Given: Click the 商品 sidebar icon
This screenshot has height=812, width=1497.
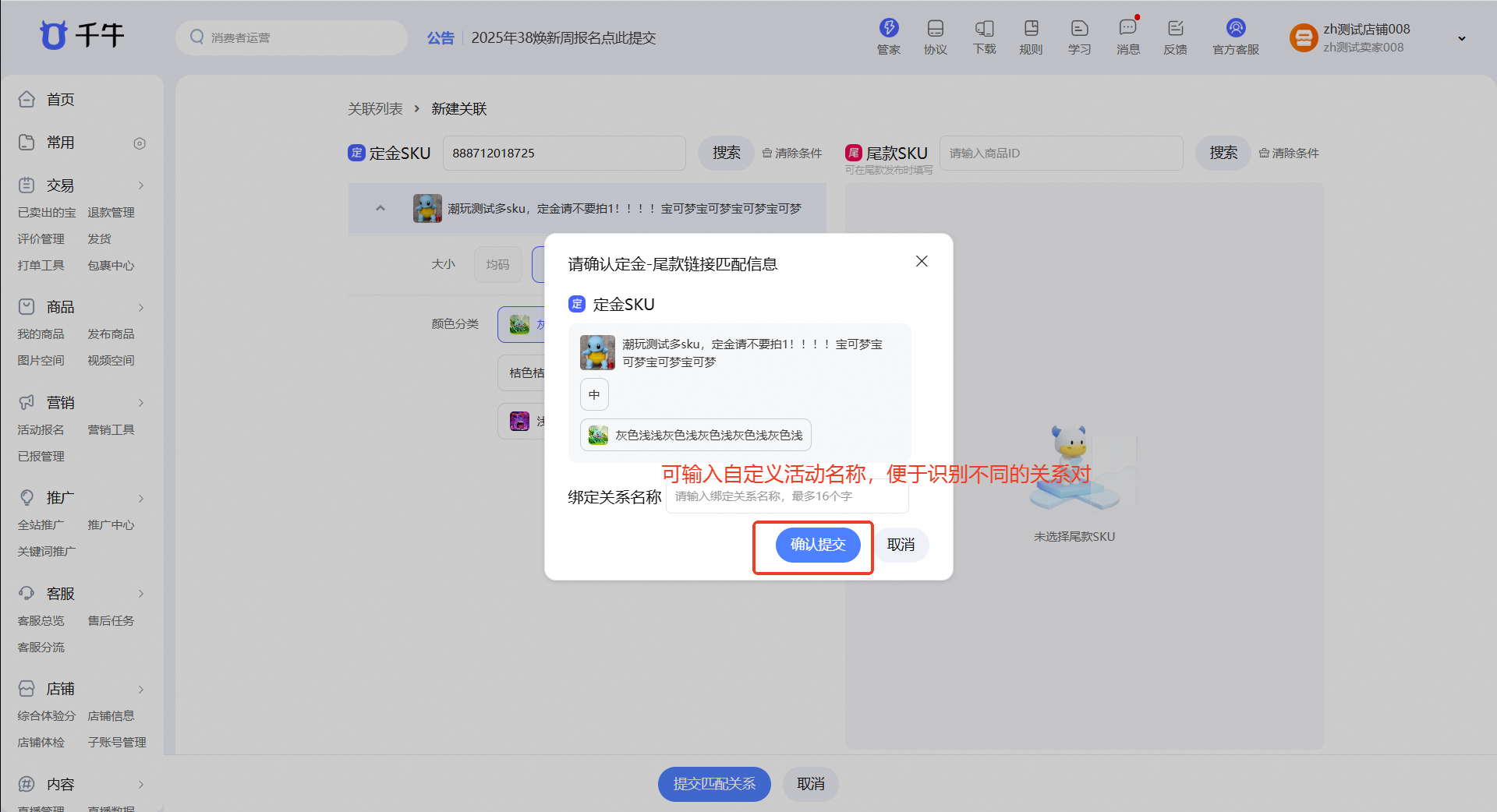Looking at the screenshot, I should coord(27,306).
